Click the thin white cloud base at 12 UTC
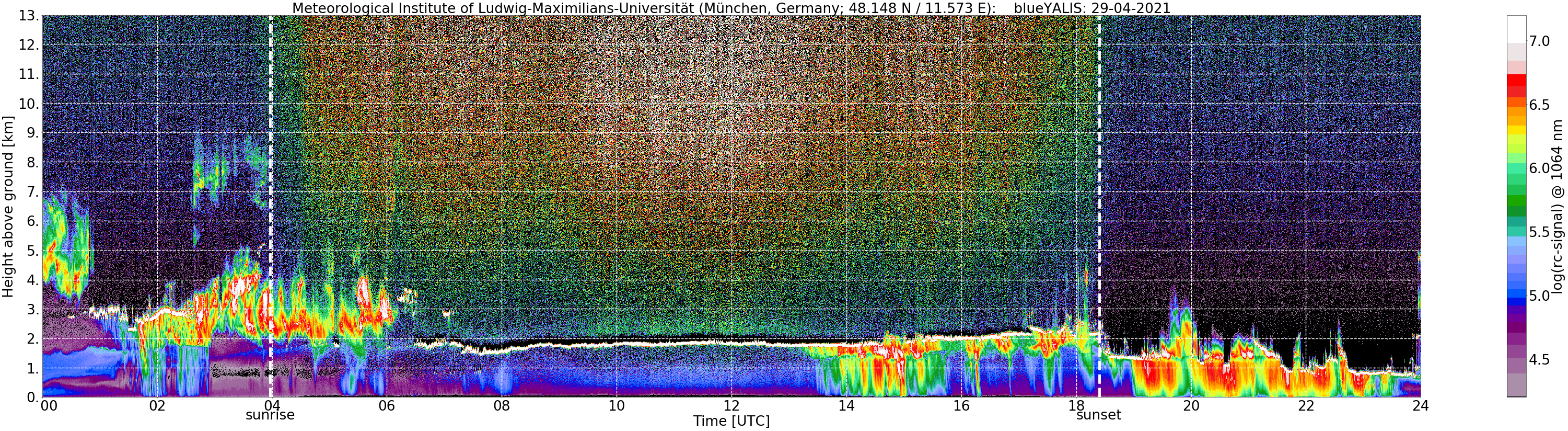The image size is (1568, 431). coord(731,342)
